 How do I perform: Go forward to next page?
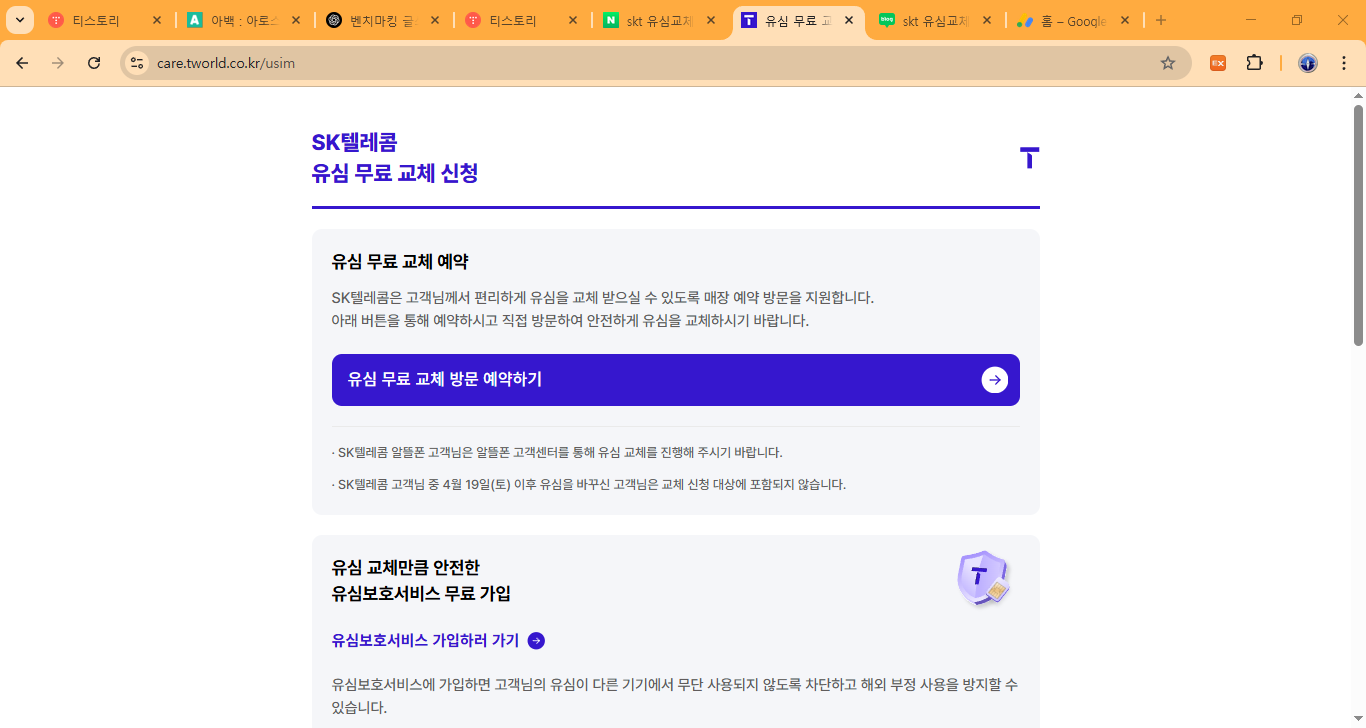coord(58,63)
